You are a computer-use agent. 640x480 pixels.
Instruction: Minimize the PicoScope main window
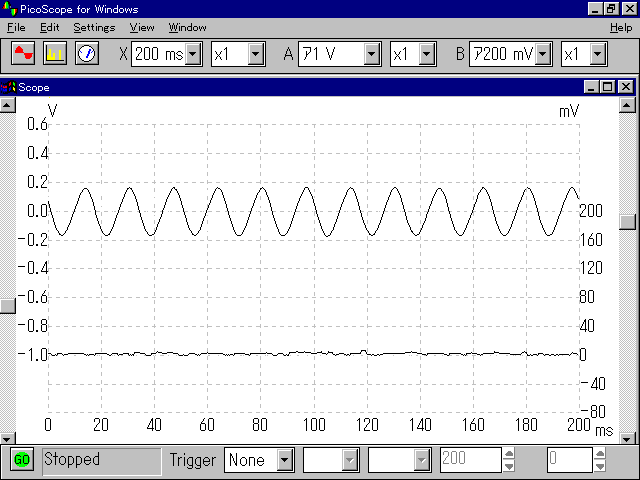point(595,9)
